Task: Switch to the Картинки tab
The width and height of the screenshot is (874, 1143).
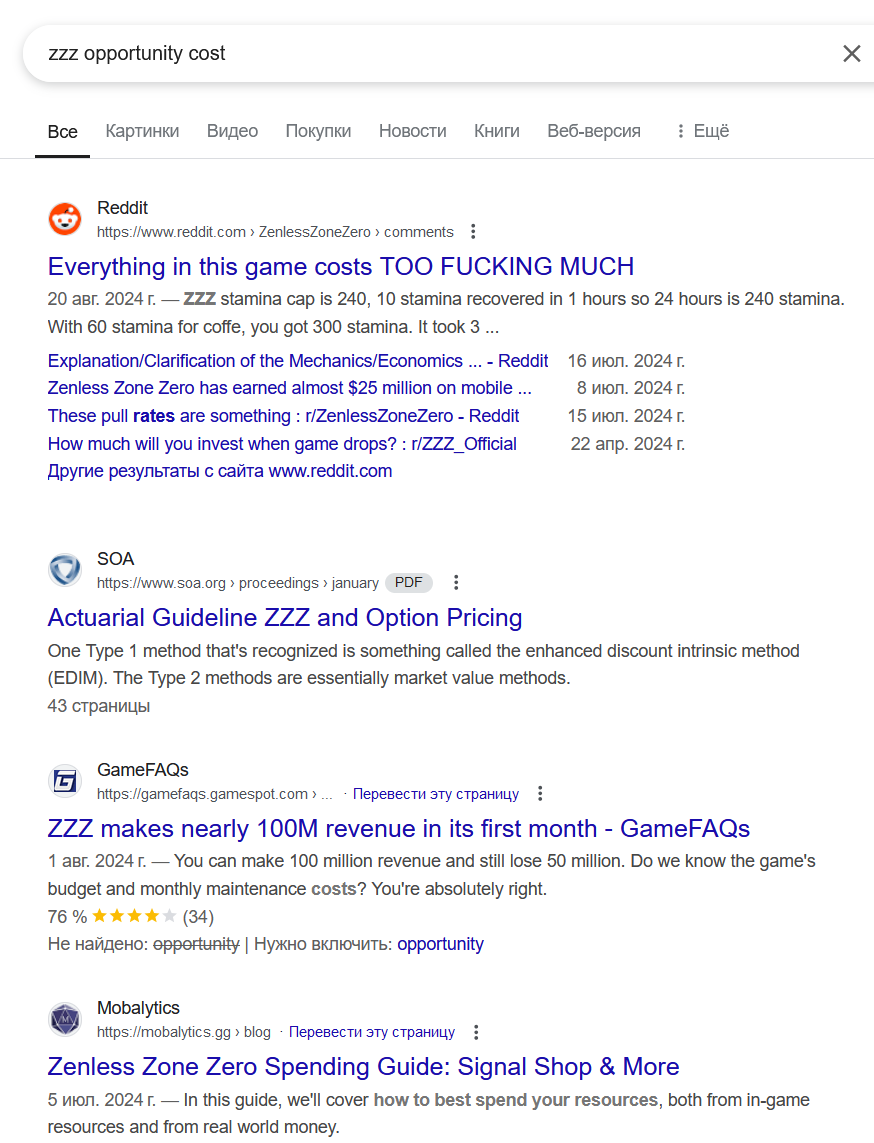Action: [x=142, y=131]
